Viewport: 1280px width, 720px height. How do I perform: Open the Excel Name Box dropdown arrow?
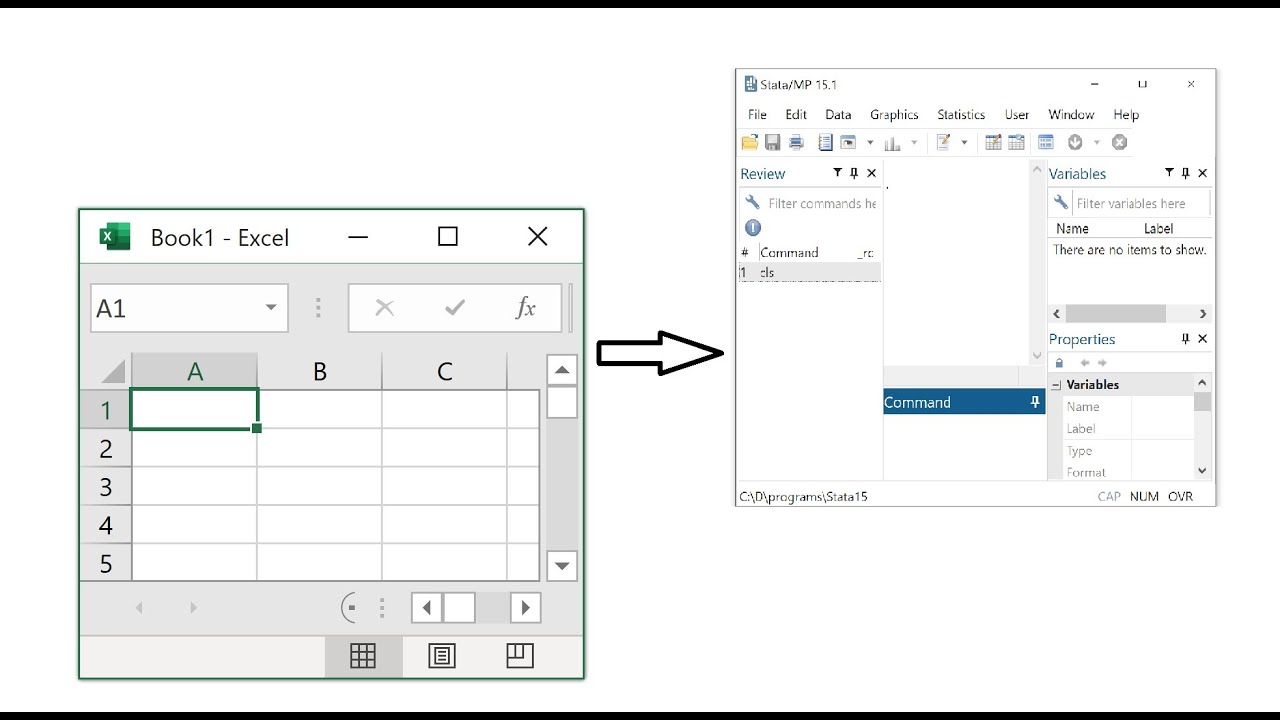click(x=270, y=308)
